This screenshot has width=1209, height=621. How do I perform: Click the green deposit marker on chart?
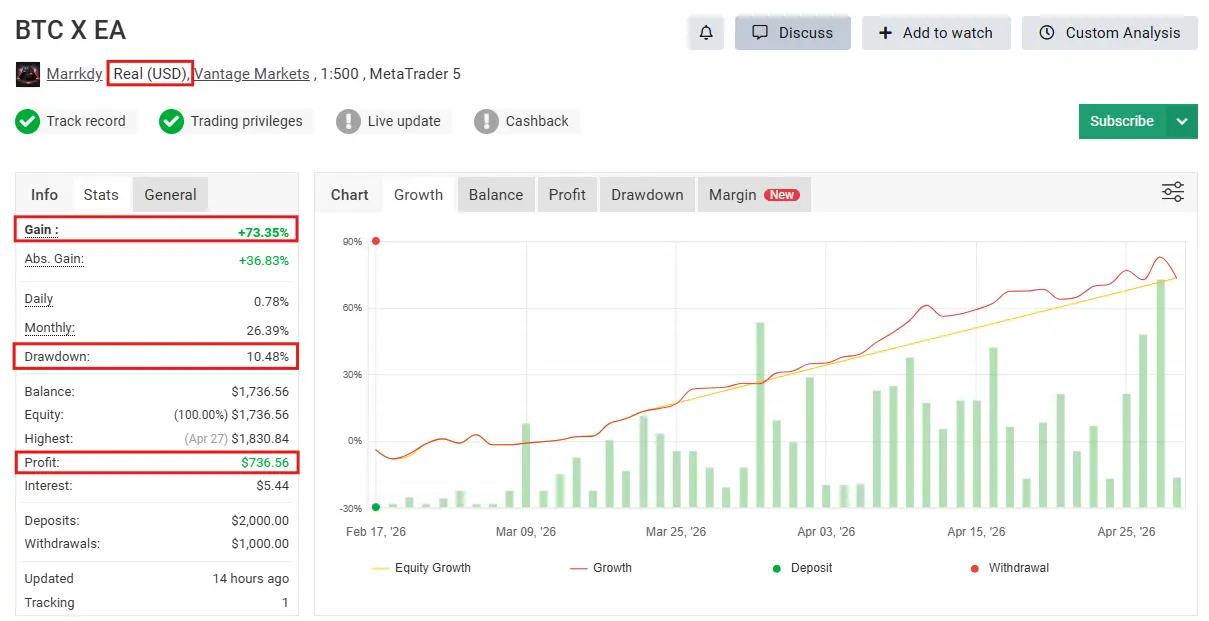[376, 507]
